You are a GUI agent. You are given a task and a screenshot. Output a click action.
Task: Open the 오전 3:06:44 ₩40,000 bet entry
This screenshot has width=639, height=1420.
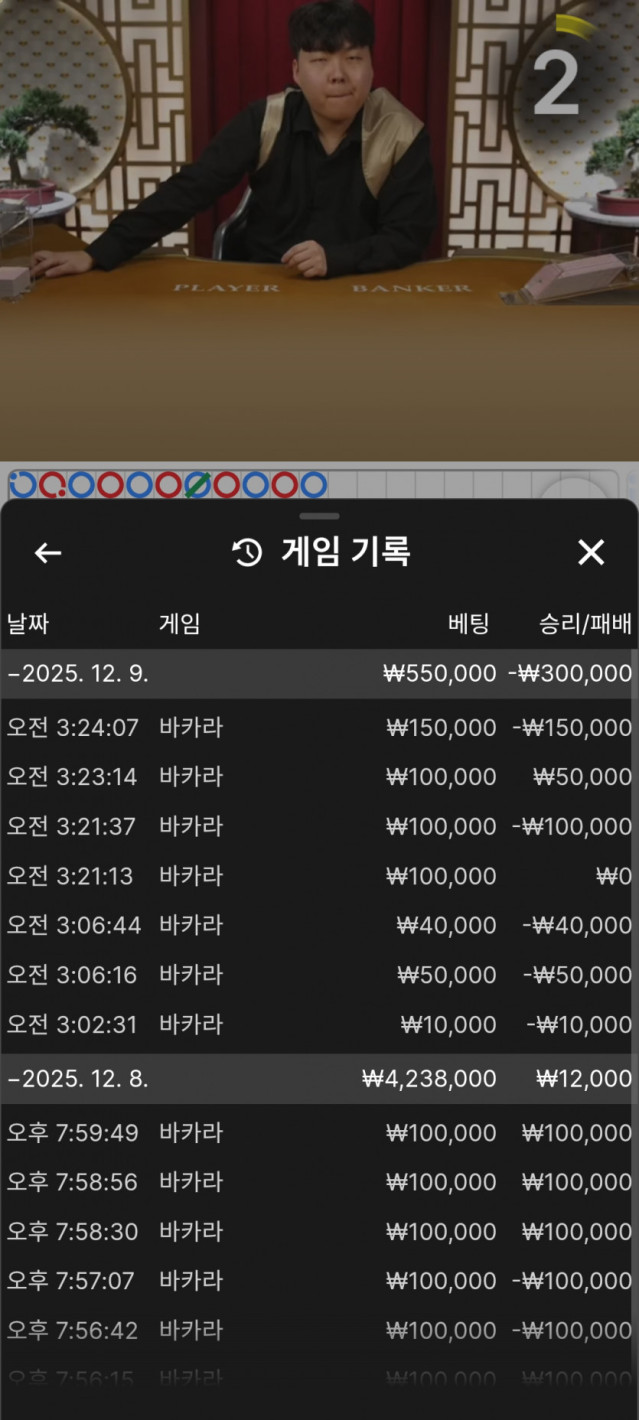[x=319, y=925]
